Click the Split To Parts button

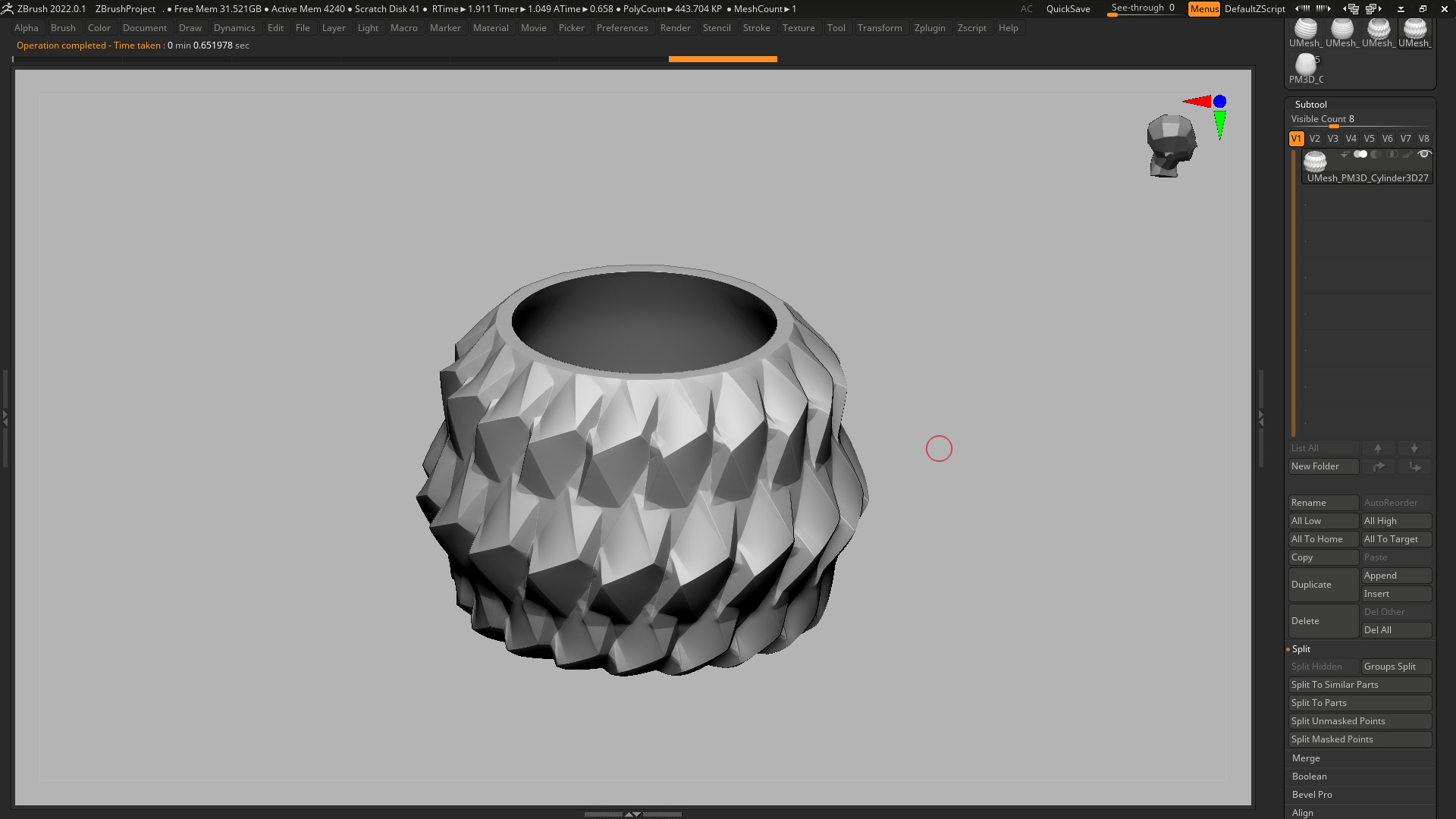[x=1360, y=703]
